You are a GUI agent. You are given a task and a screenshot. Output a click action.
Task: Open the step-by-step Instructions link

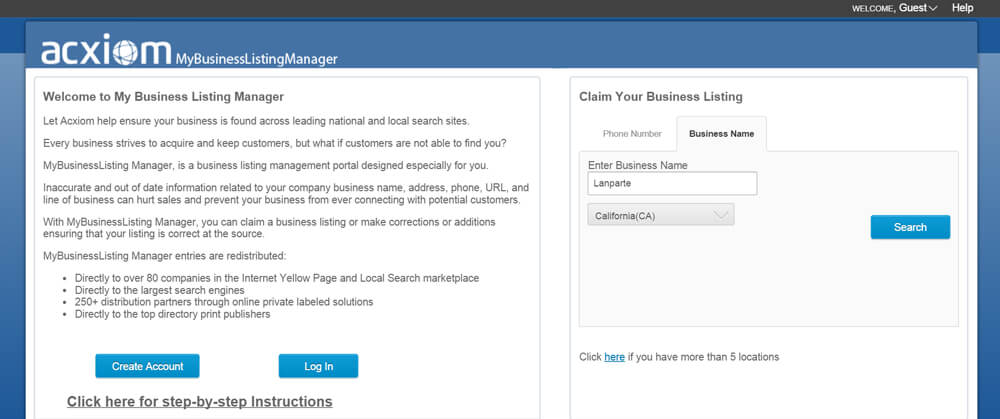tap(200, 402)
